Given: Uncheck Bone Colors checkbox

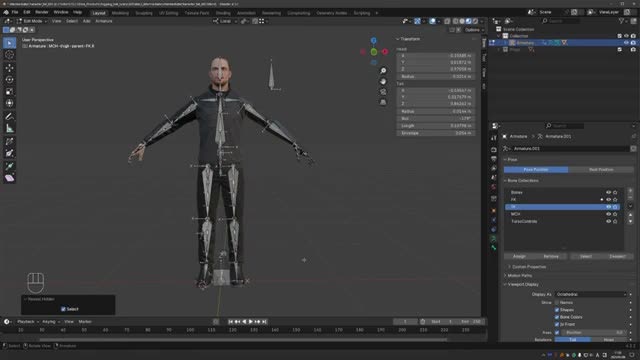Looking at the screenshot, I should click(x=557, y=317).
